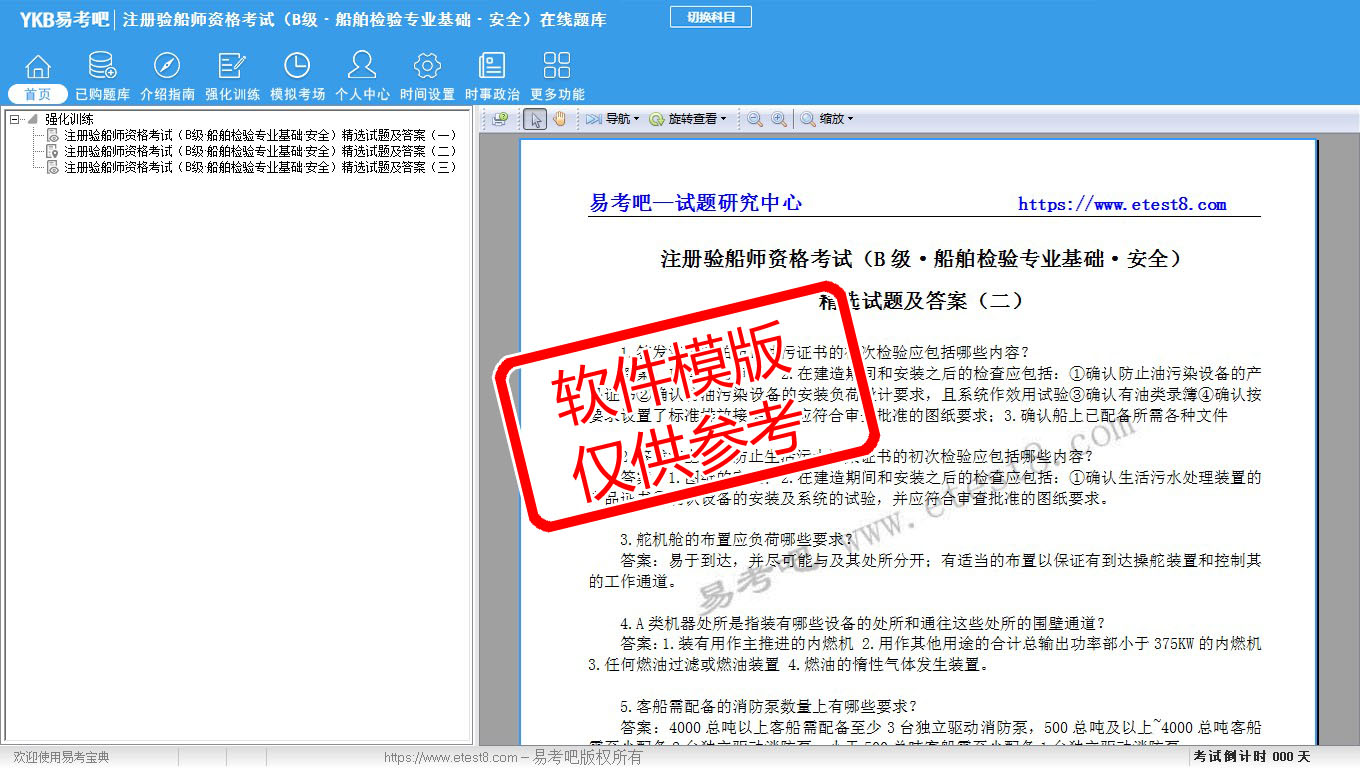Click the 切换科目 button

tap(710, 17)
